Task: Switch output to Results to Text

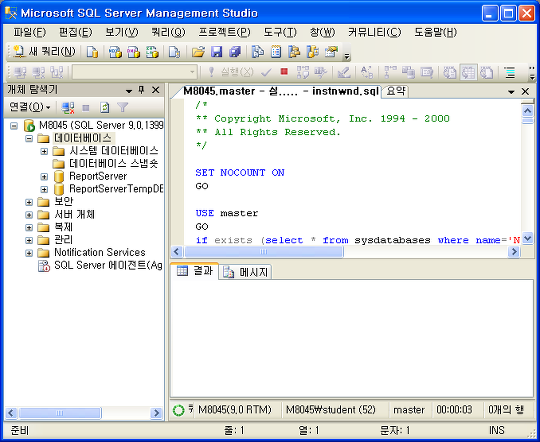Action: [450, 72]
